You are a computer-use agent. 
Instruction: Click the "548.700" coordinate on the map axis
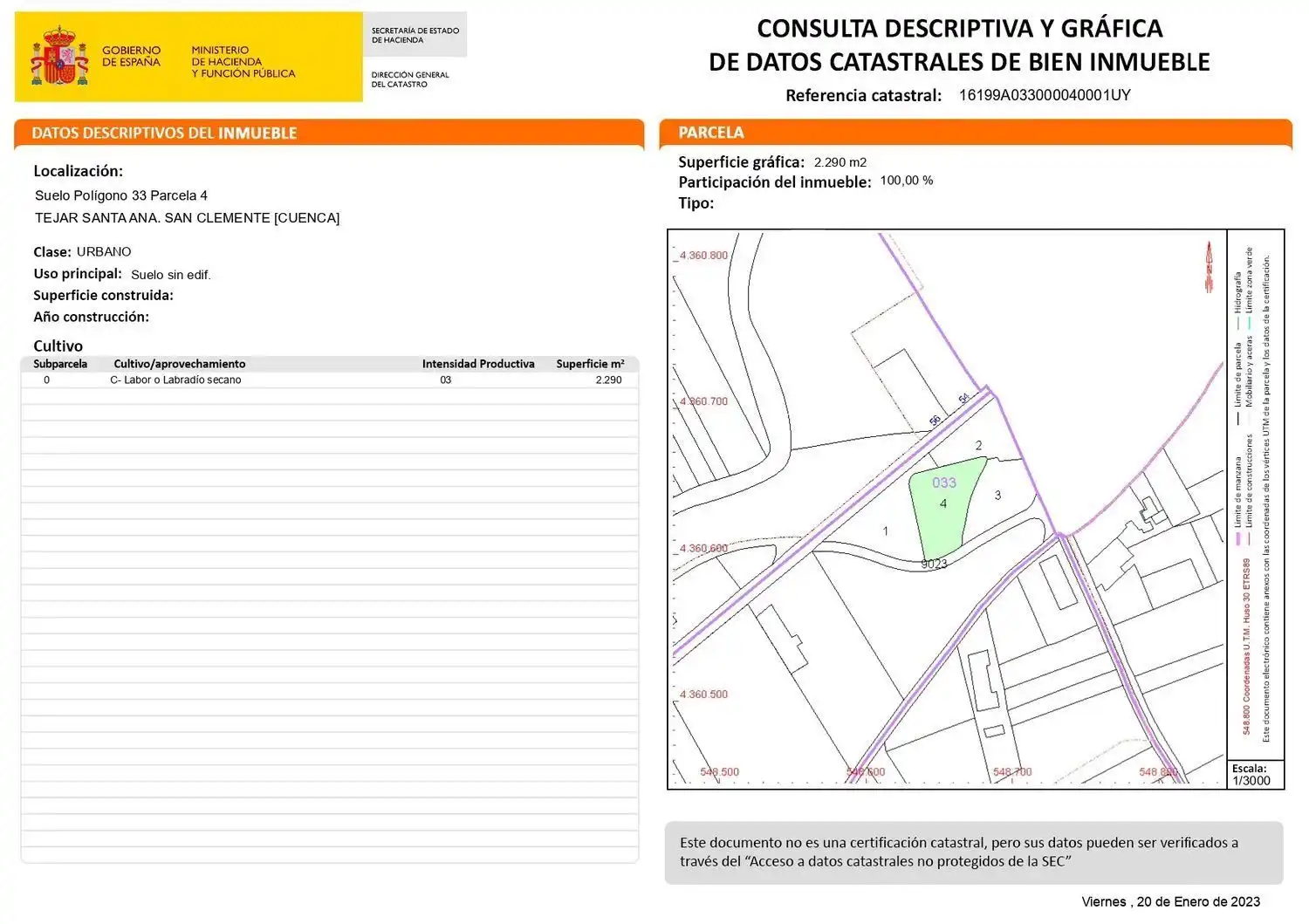click(x=1012, y=772)
